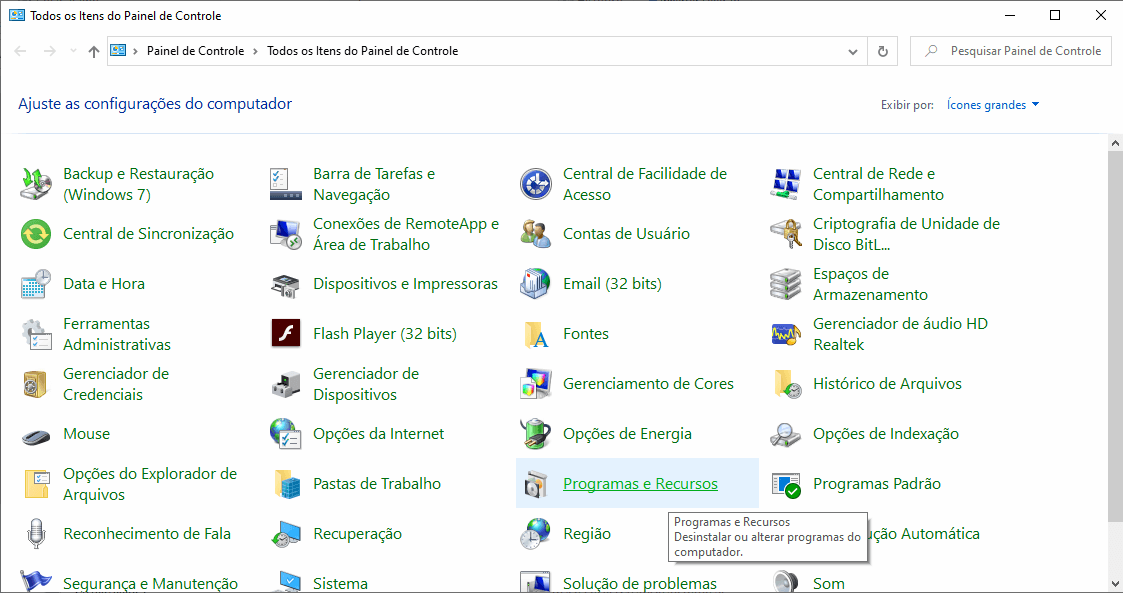Go back with the back arrow
The image size is (1123, 593).
coord(20,52)
